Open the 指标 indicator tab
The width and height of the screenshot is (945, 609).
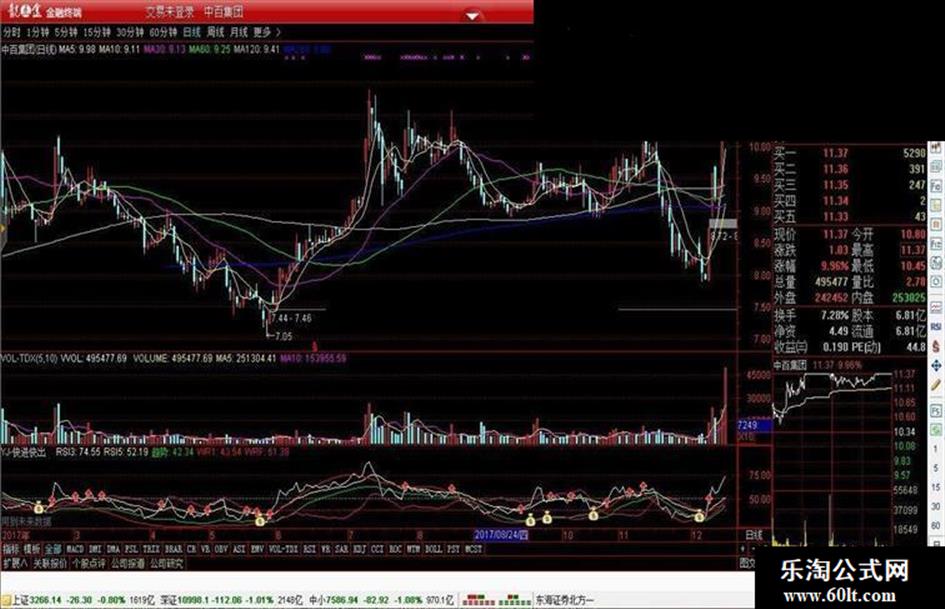10,549
